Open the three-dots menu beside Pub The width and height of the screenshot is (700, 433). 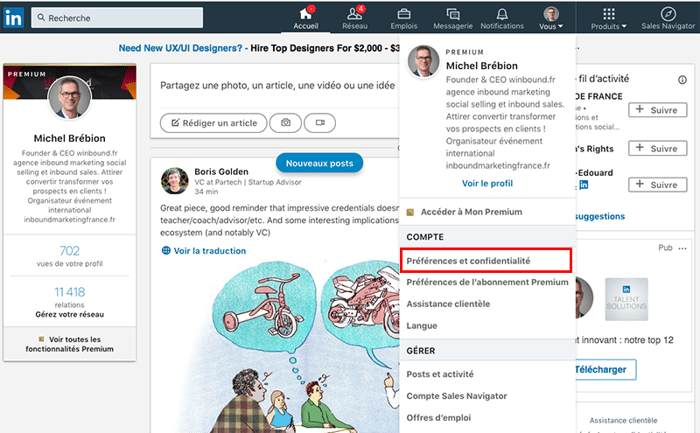pos(683,249)
